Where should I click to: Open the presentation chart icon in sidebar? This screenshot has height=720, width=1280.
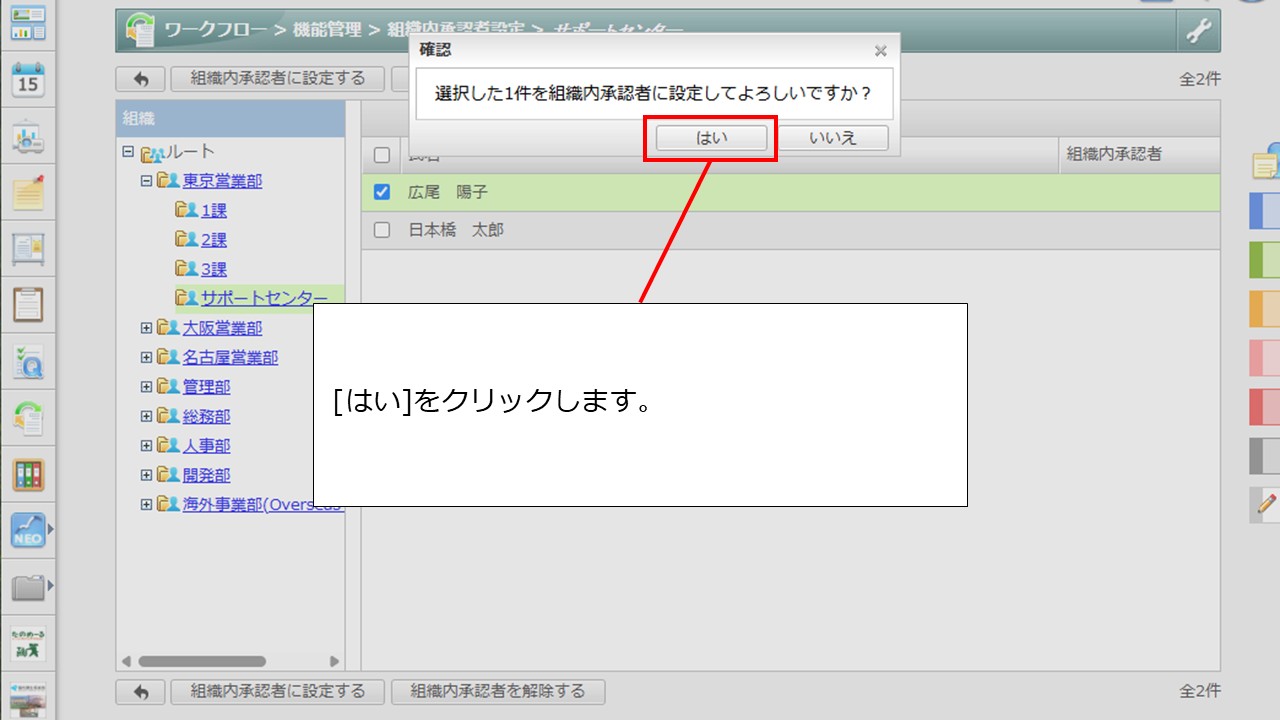(28, 137)
